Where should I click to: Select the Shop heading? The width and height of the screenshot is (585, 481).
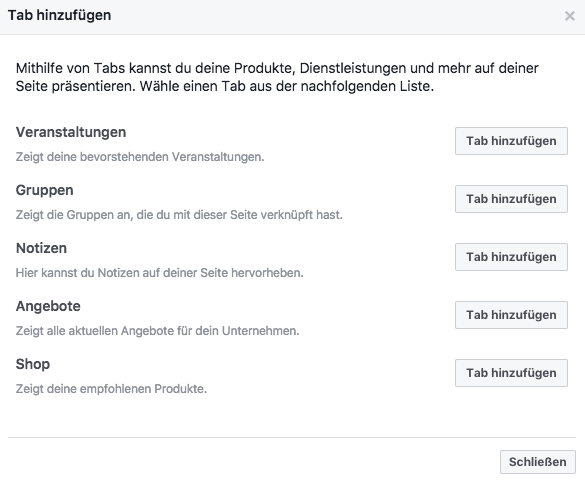click(x=33, y=365)
